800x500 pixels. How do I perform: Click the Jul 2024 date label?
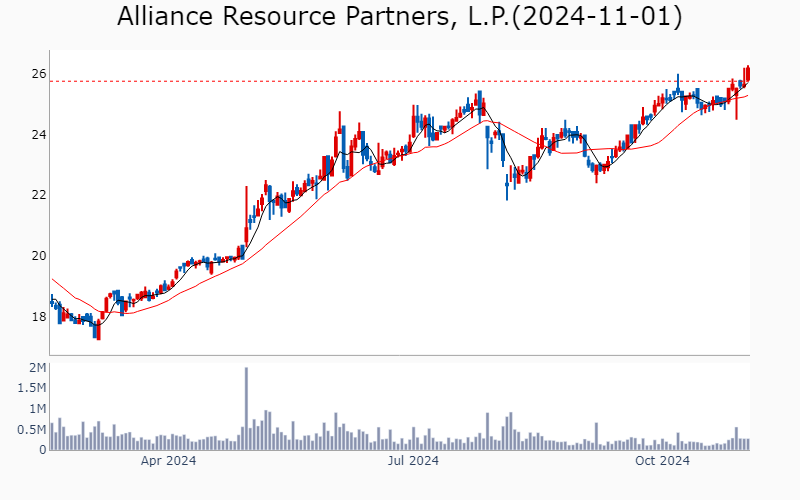(x=413, y=461)
